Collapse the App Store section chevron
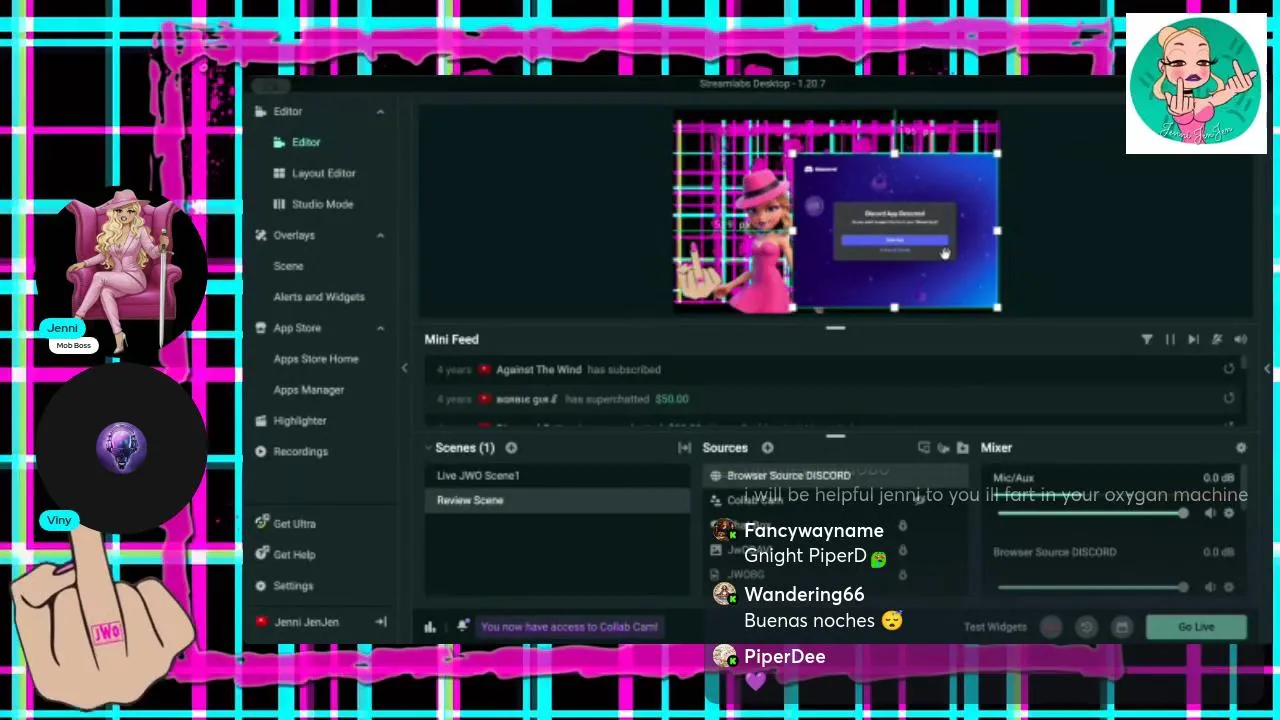This screenshot has height=720, width=1280. 380,328
